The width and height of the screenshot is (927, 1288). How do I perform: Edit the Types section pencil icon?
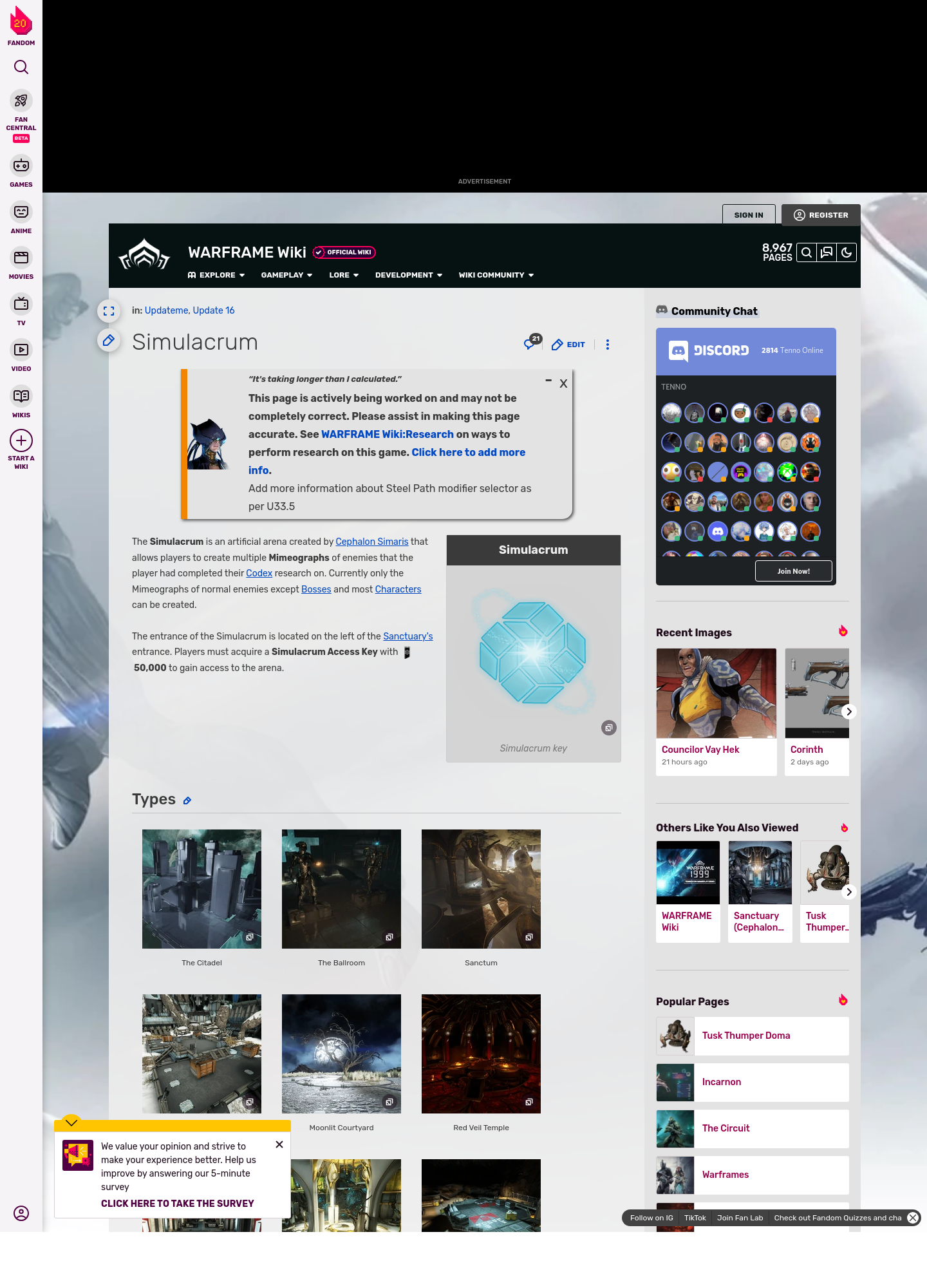(187, 800)
